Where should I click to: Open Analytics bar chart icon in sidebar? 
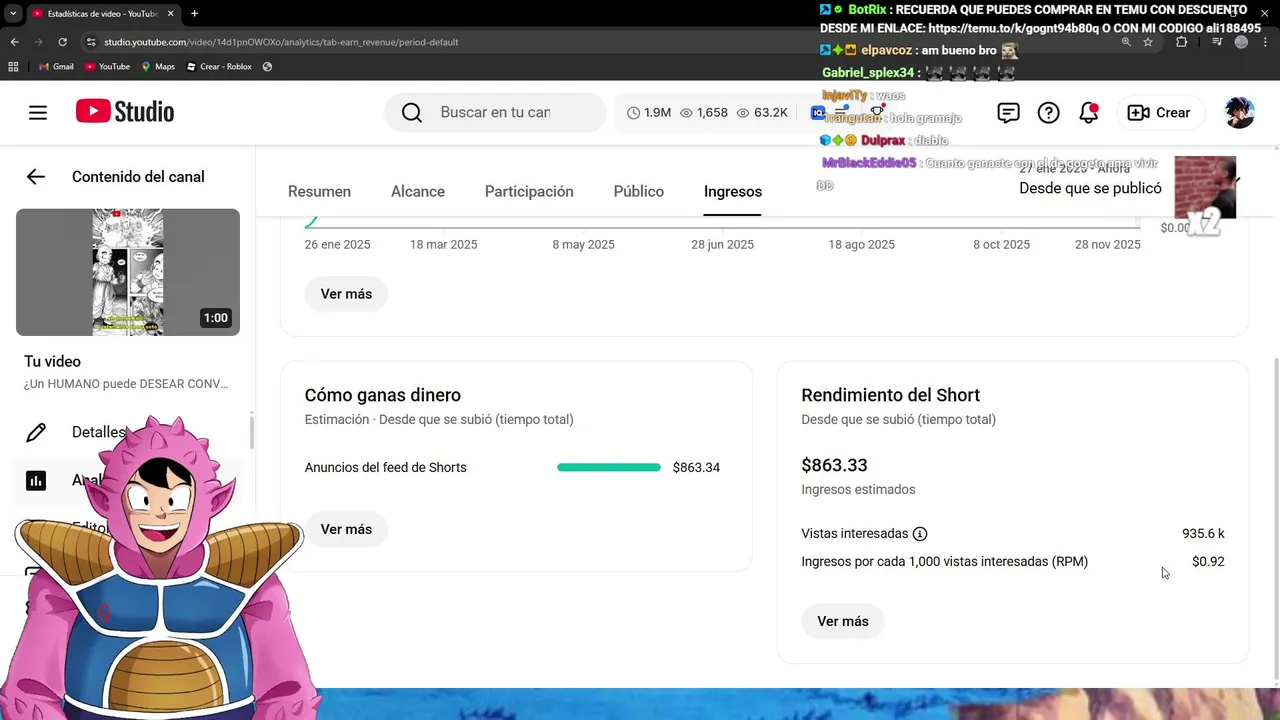tap(36, 481)
